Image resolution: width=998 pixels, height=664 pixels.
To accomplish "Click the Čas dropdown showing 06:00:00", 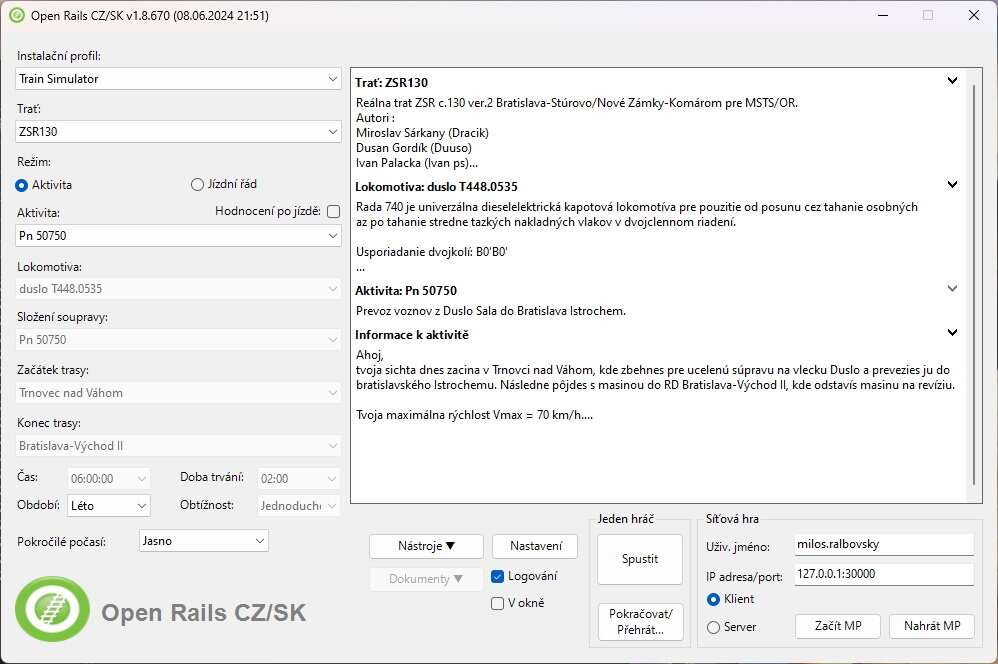I will pos(109,478).
